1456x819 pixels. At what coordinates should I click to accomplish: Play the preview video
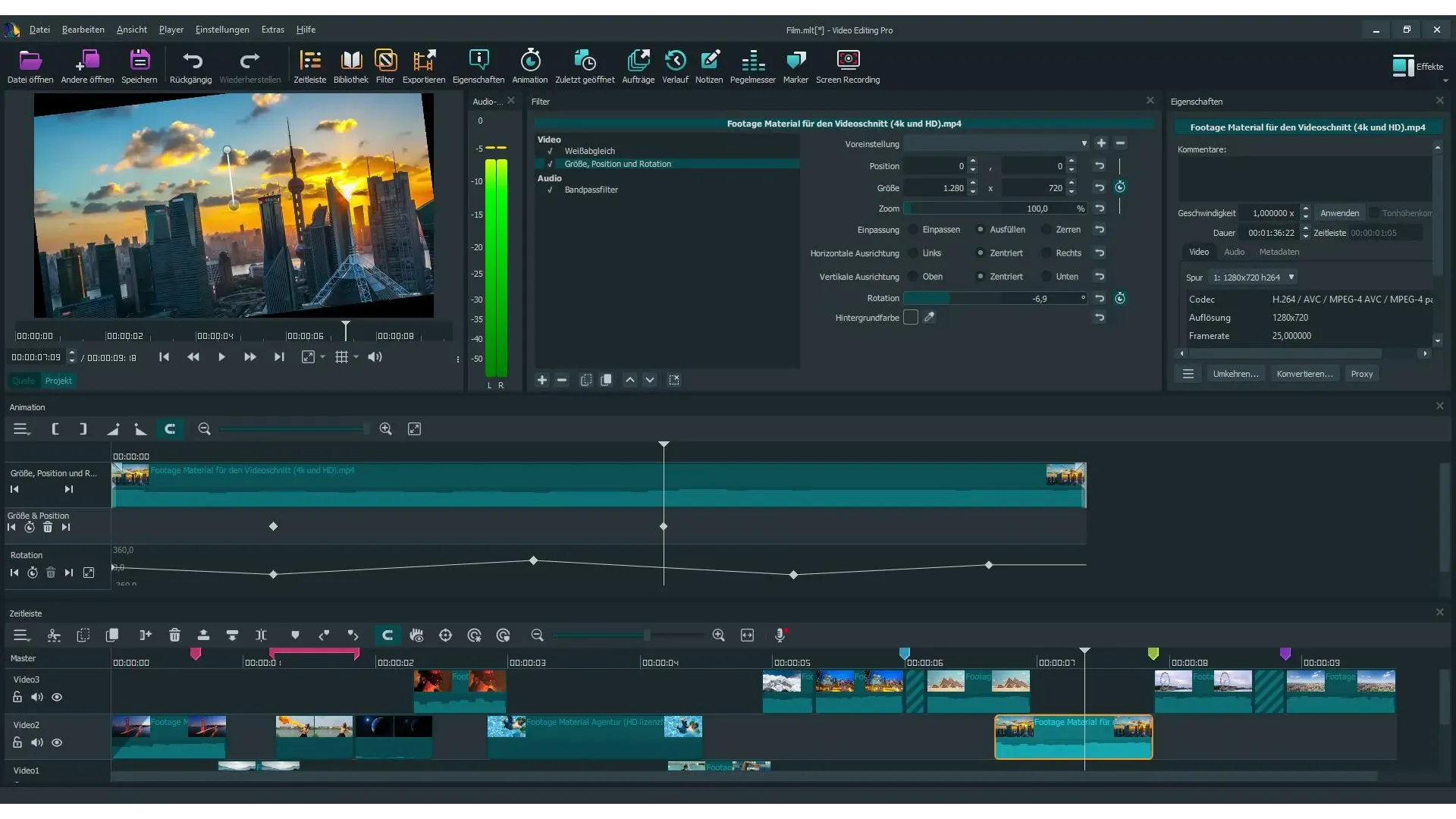[x=221, y=357]
